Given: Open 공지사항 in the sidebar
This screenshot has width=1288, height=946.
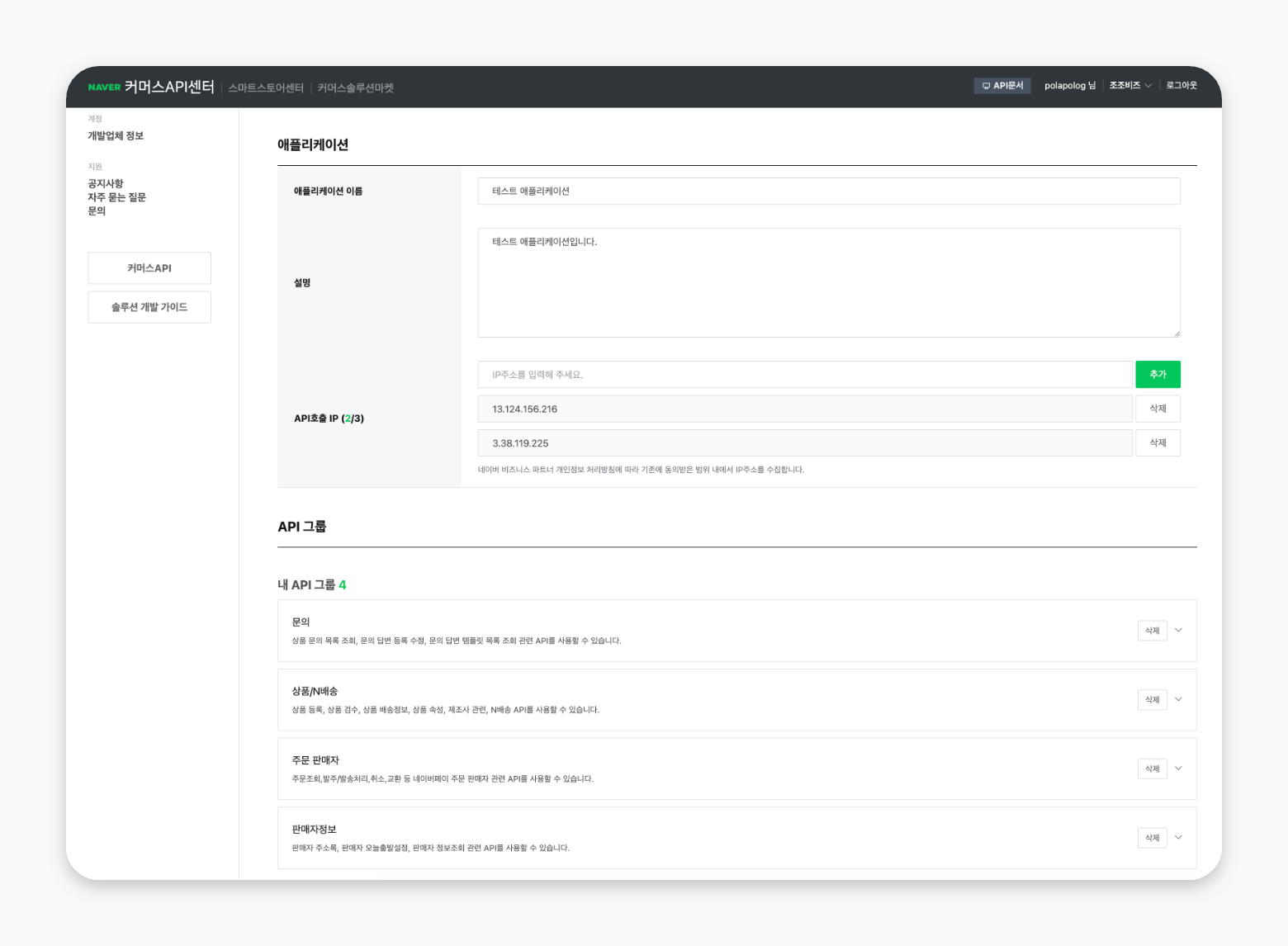Looking at the screenshot, I should [x=106, y=183].
